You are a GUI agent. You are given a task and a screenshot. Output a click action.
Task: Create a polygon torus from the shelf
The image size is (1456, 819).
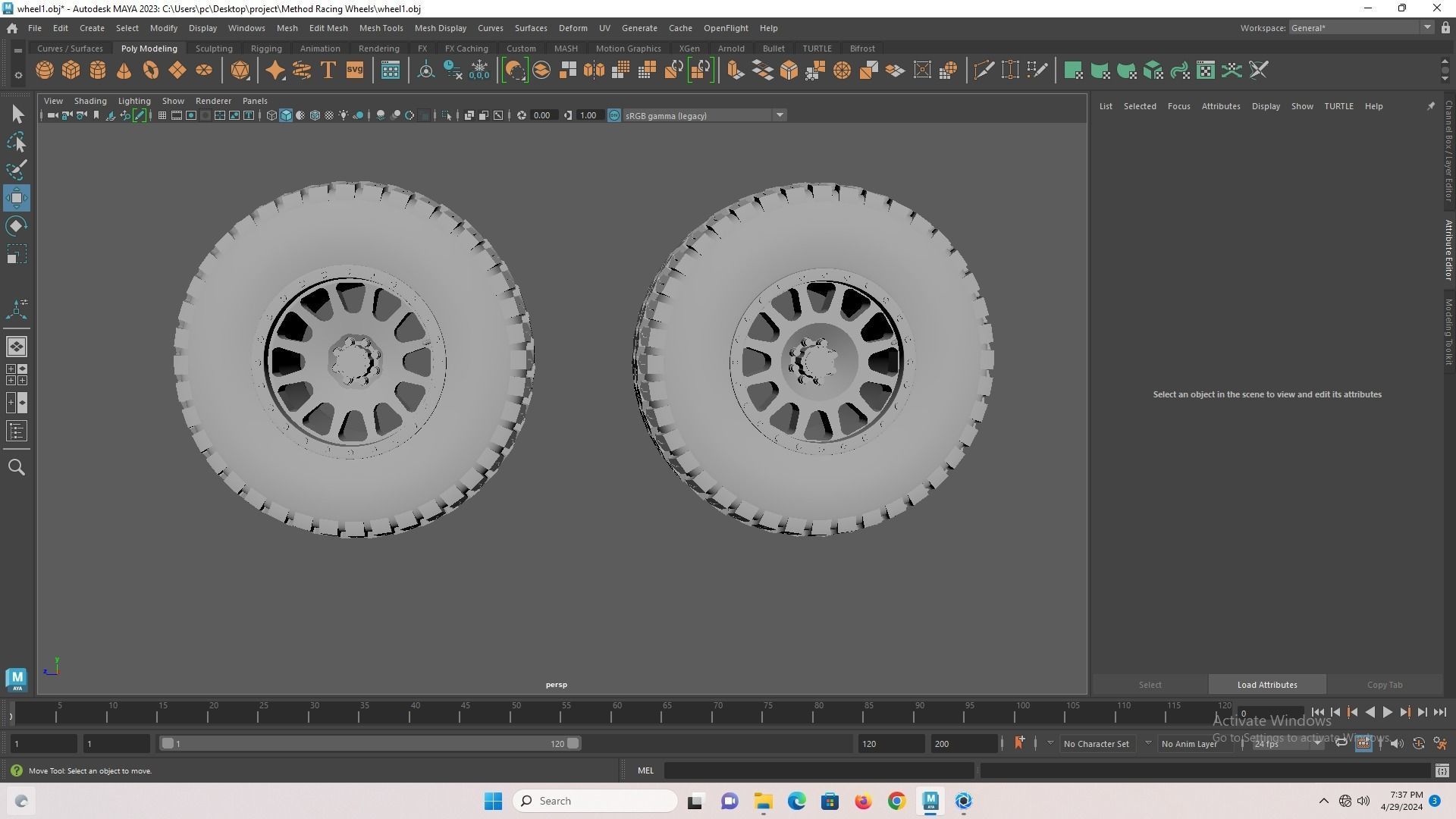click(151, 71)
